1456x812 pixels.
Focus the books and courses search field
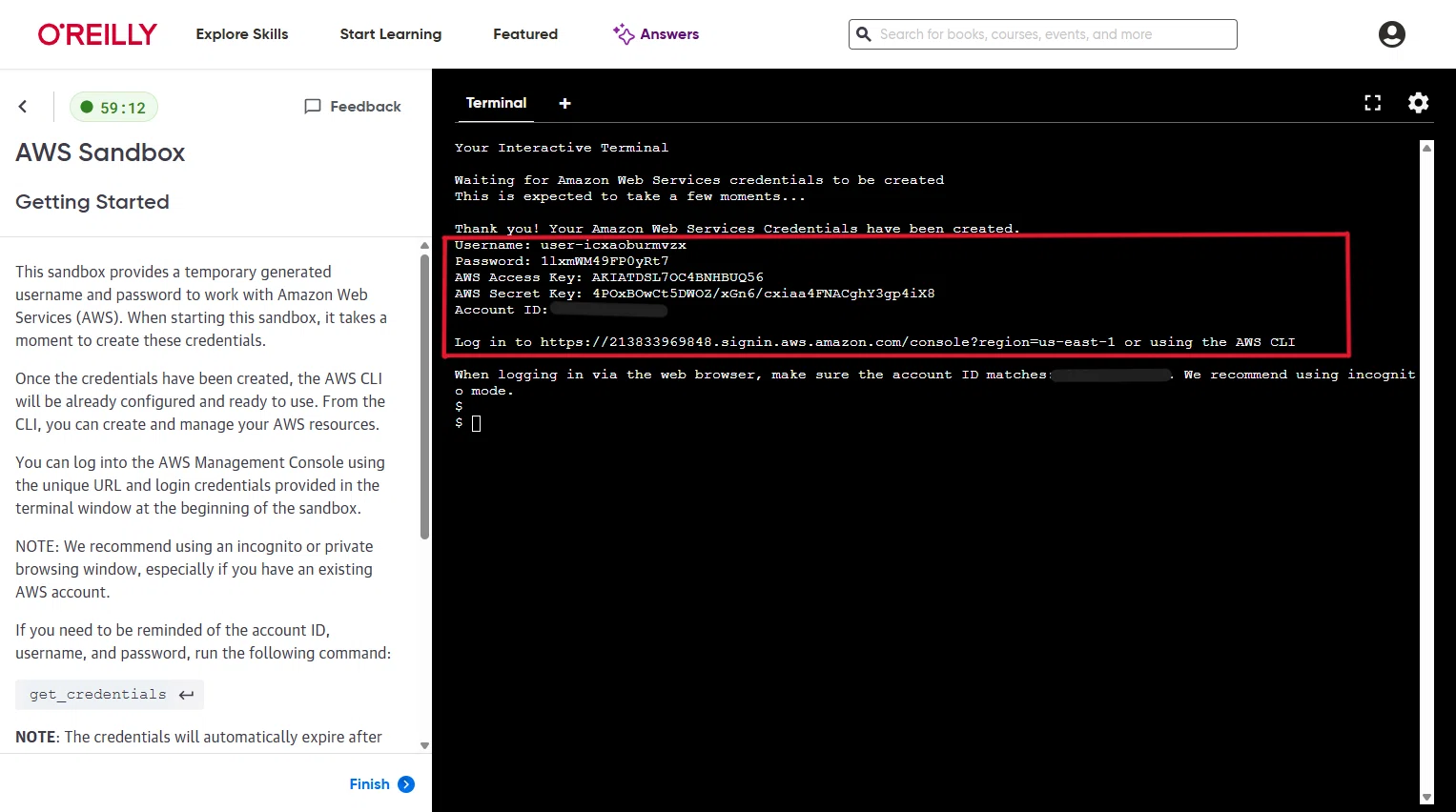(1043, 34)
